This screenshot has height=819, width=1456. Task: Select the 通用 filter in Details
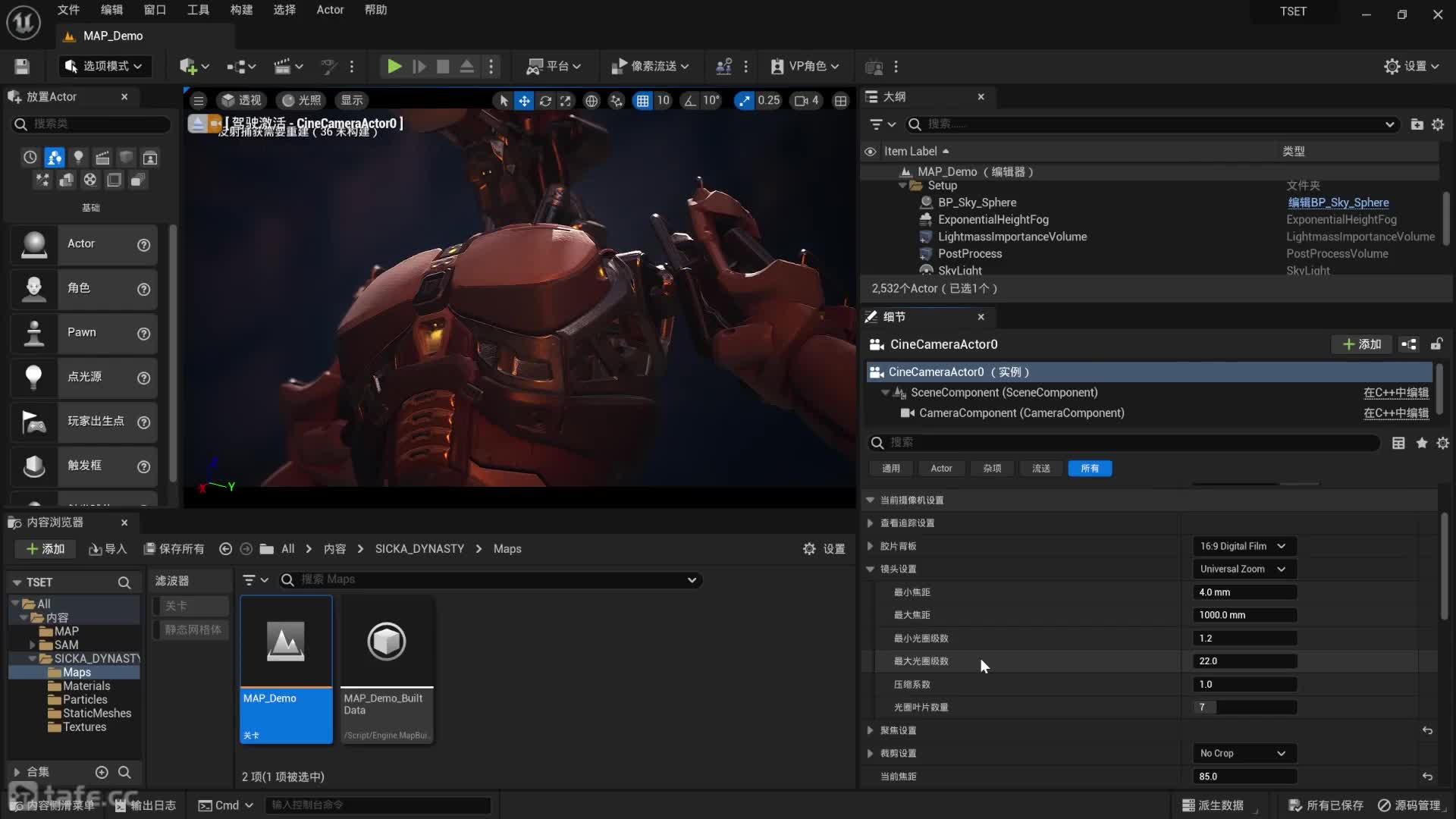pos(891,469)
